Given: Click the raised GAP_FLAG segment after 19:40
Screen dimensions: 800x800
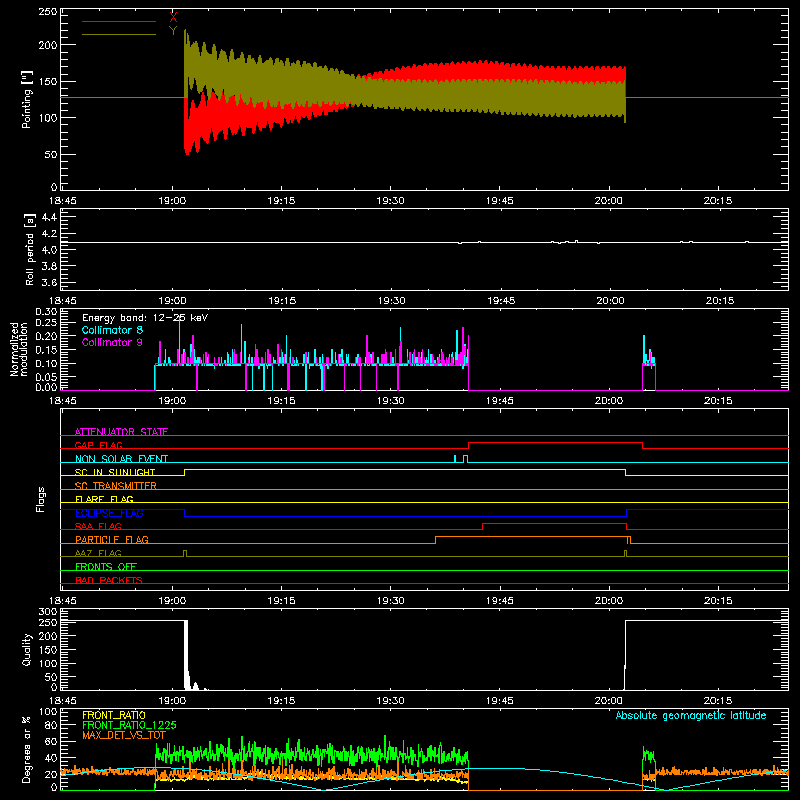Looking at the screenshot, I should (556, 442).
